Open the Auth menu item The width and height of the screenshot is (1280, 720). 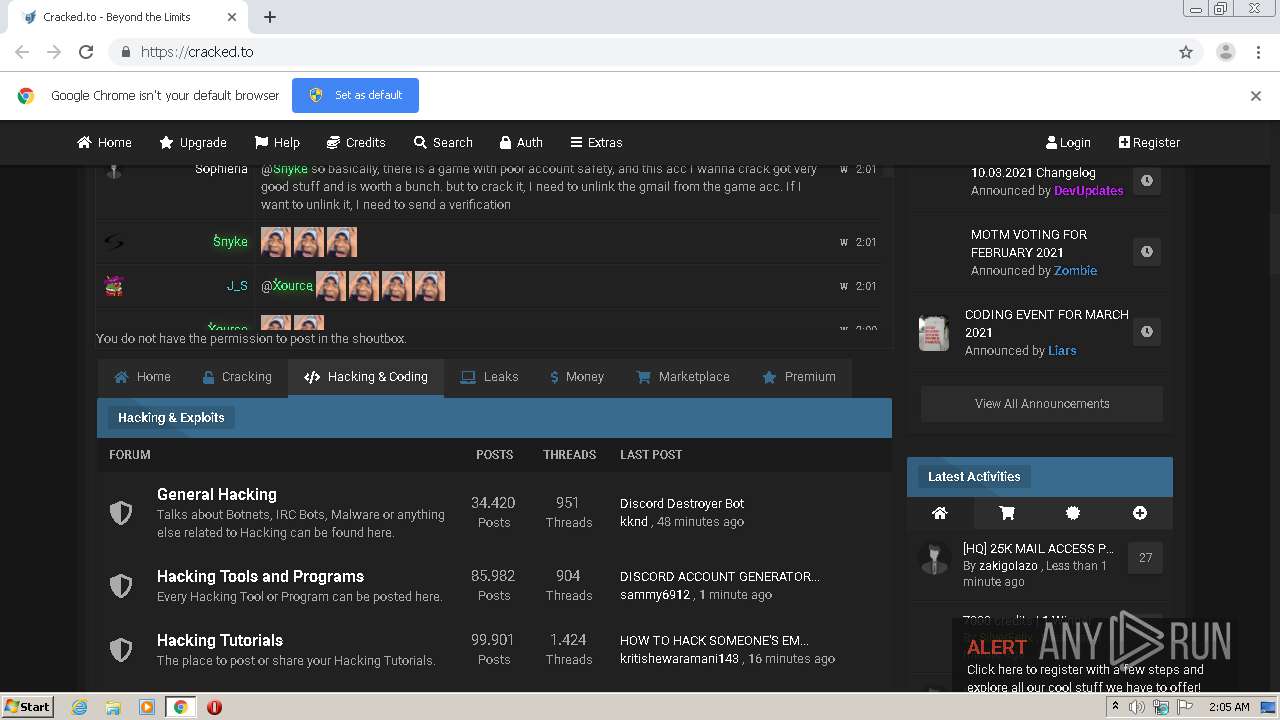click(520, 142)
